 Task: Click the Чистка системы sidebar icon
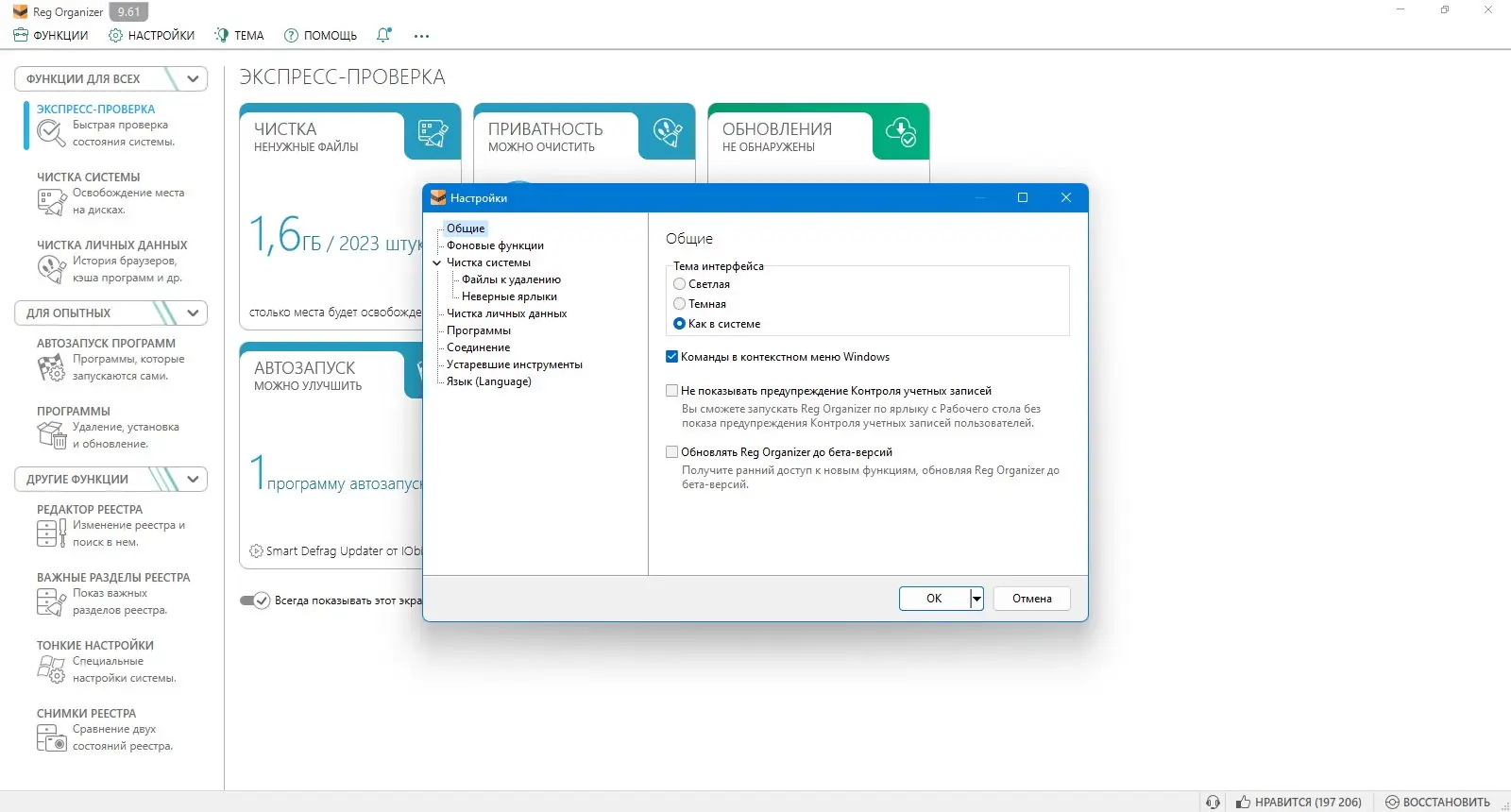pyautogui.click(x=51, y=201)
